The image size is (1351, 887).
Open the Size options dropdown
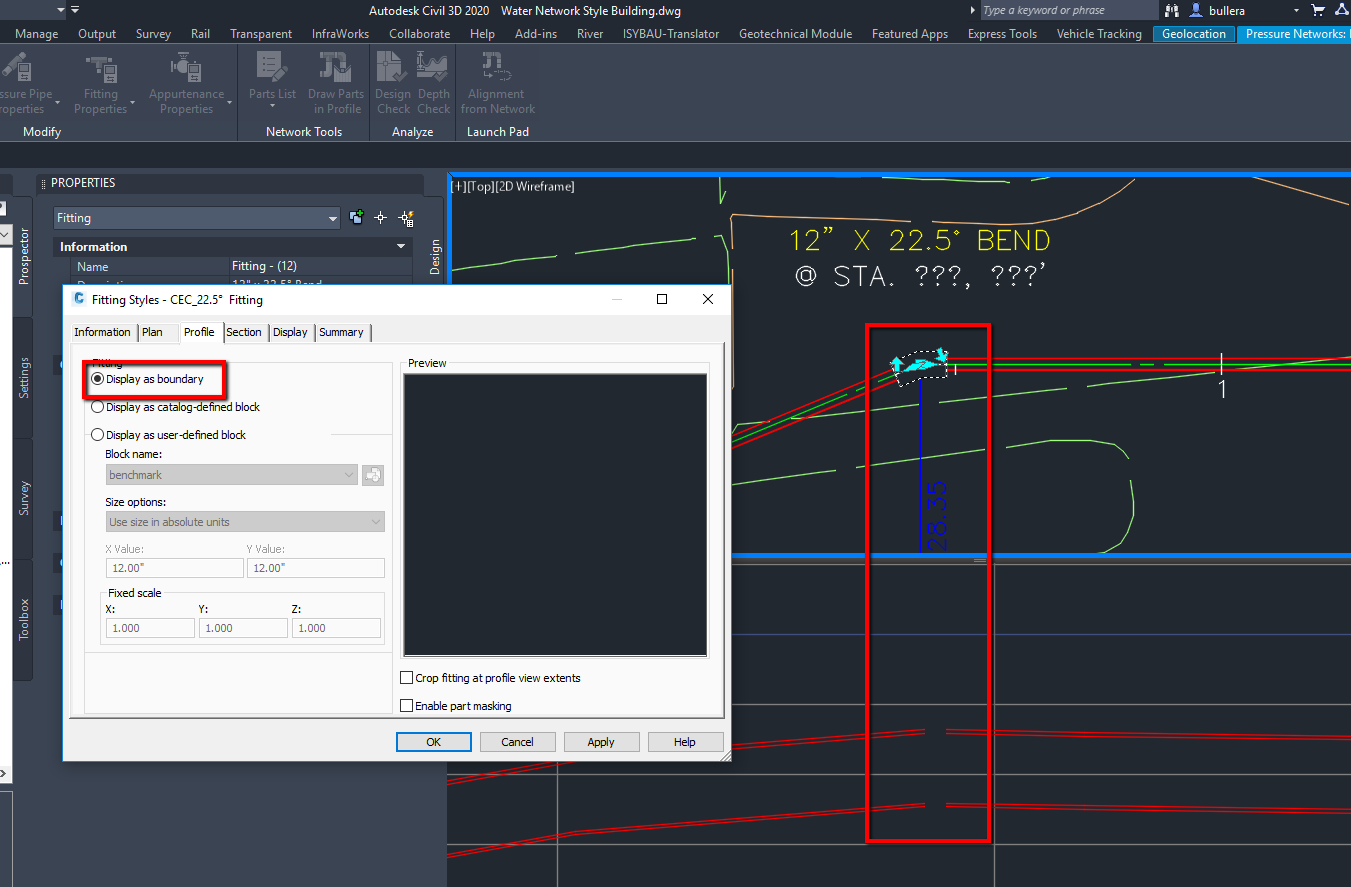[x=245, y=522]
